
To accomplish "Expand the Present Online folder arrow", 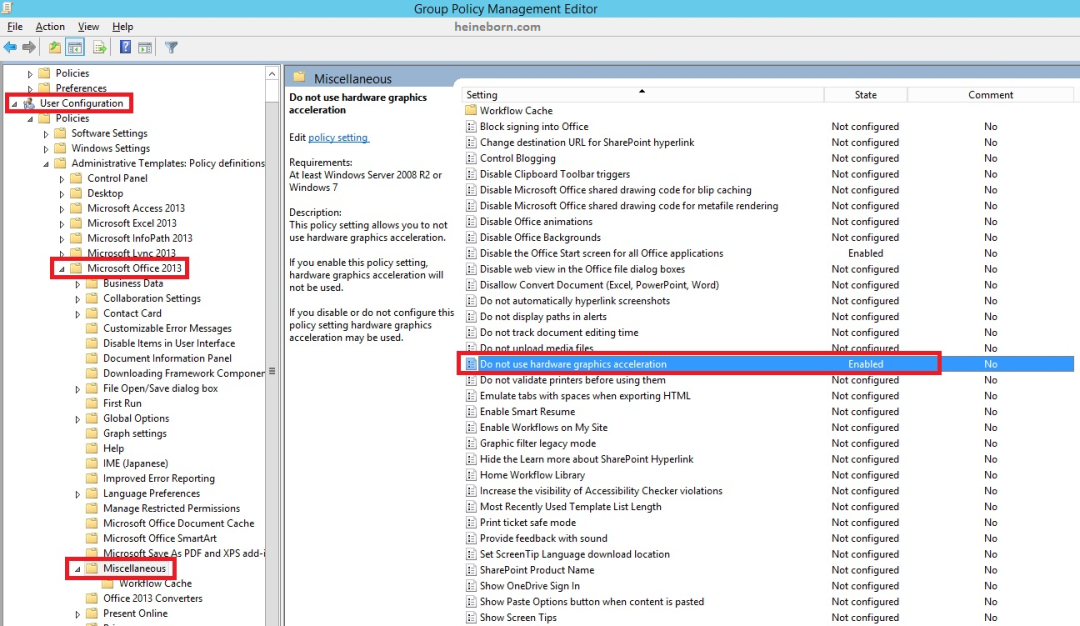I will point(77,614).
